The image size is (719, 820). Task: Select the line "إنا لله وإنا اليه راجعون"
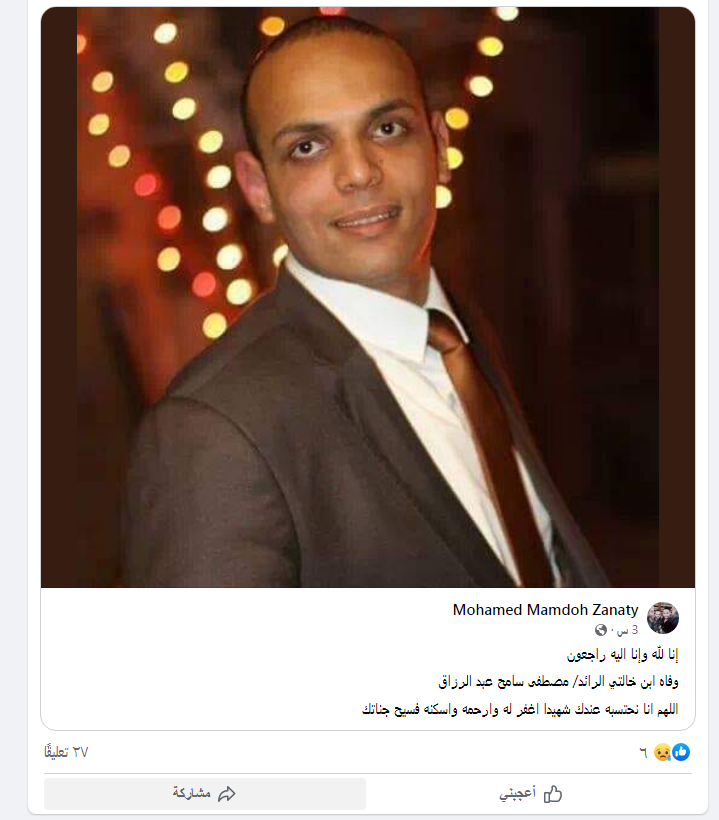[x=622, y=654]
